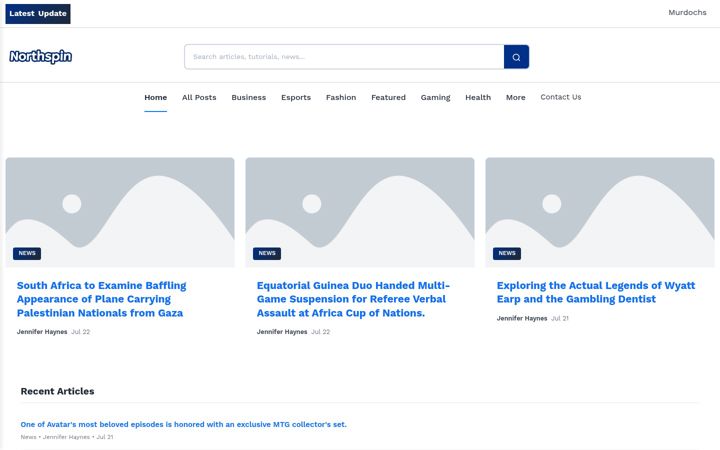The height and width of the screenshot is (450, 720).
Task: Open the Gaming category menu
Action: pos(435,97)
